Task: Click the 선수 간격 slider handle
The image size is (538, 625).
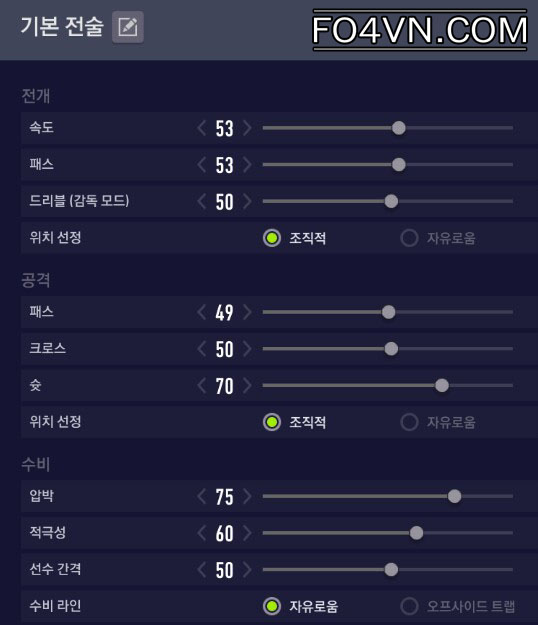Action: (391, 570)
